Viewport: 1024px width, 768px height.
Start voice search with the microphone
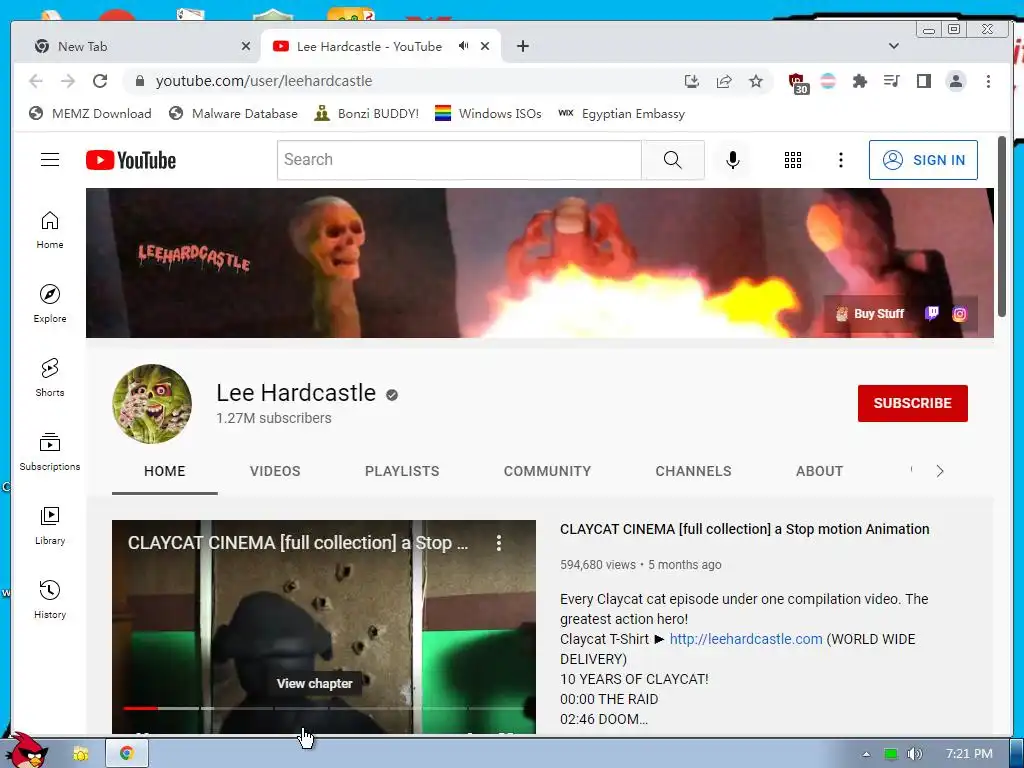tap(733, 160)
